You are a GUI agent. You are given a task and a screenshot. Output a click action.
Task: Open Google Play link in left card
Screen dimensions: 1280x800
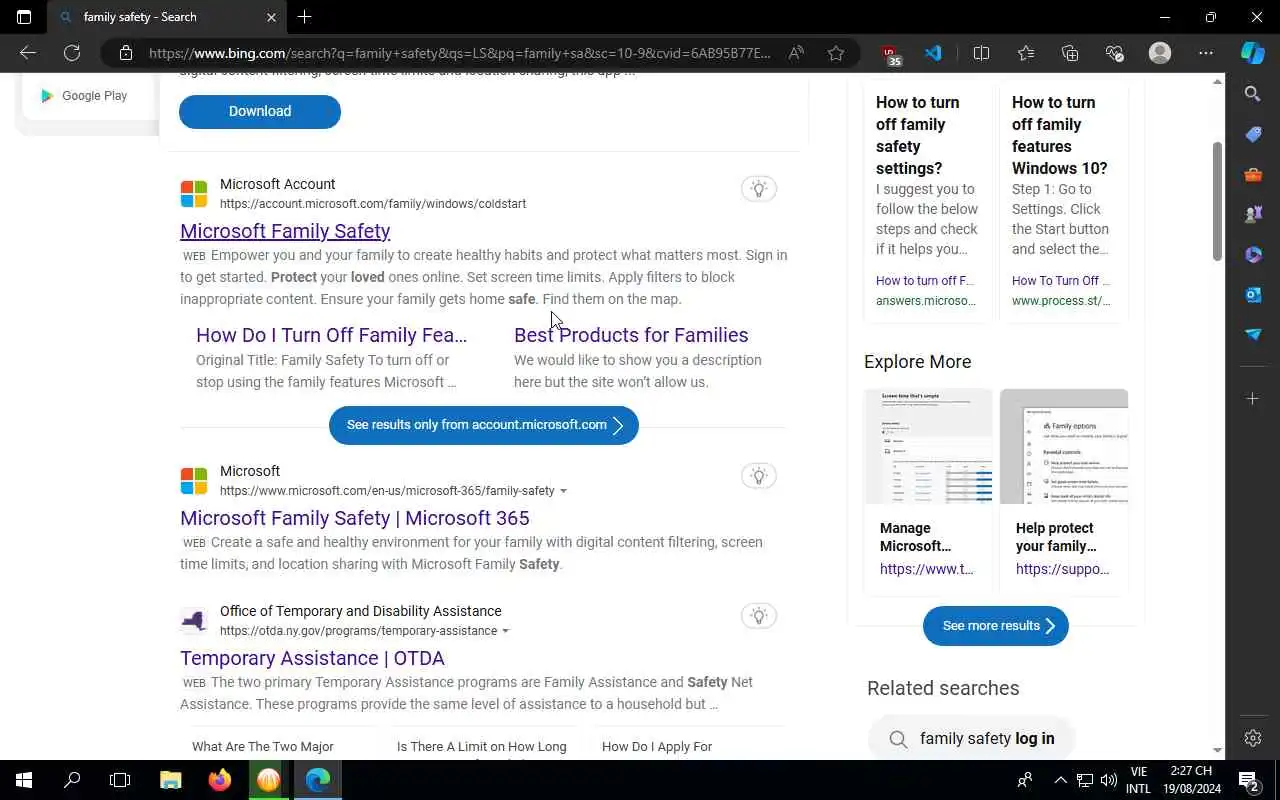(84, 96)
